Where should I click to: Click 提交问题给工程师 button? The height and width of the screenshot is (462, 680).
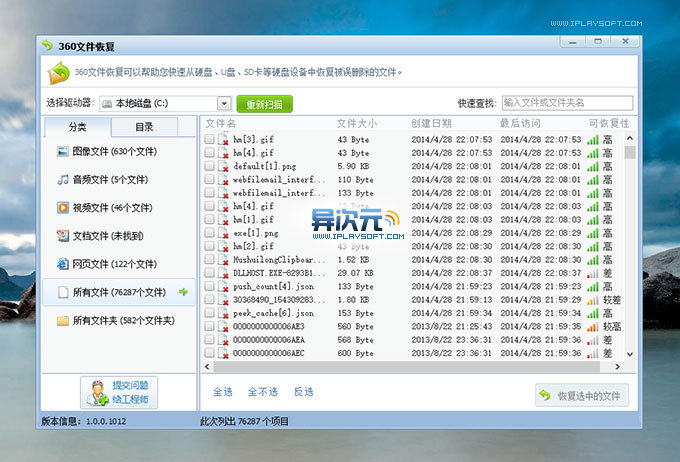pyautogui.click(x=119, y=393)
